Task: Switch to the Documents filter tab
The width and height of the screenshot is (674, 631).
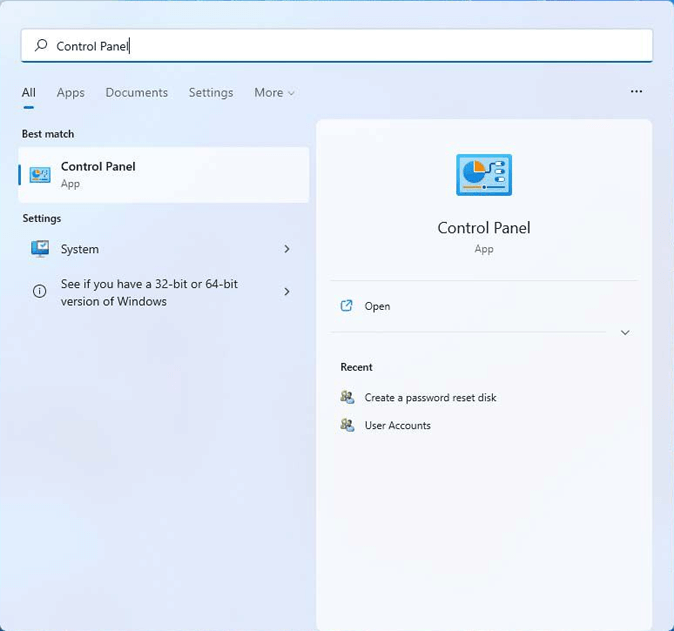Action: 136,92
